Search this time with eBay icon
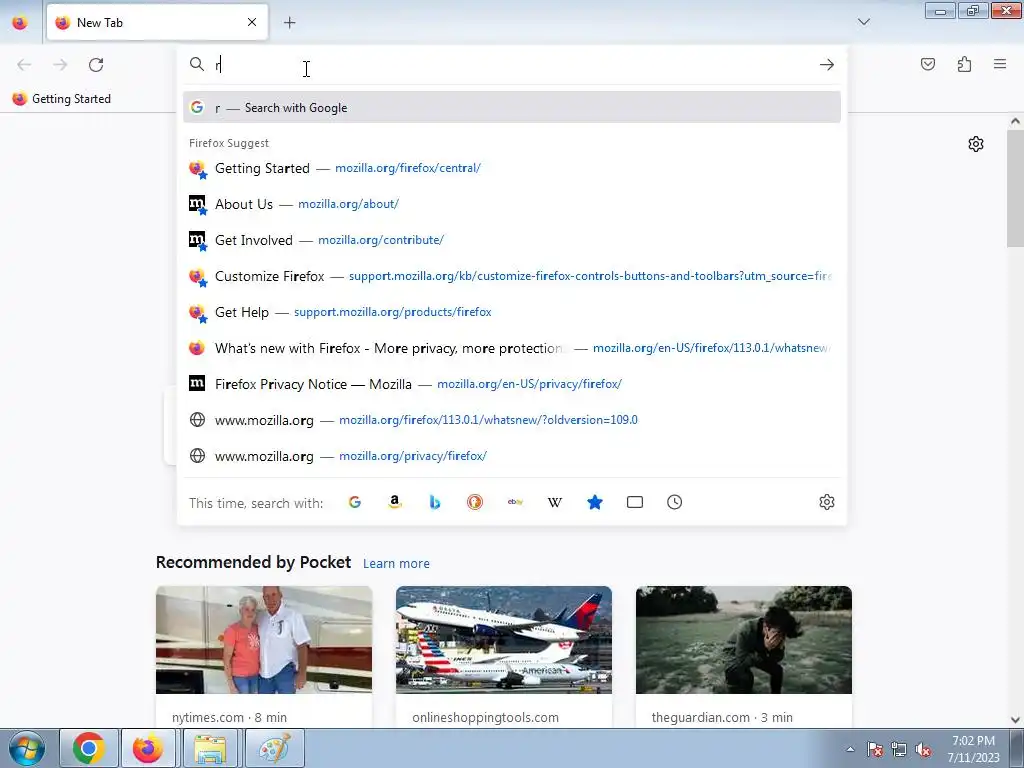This screenshot has width=1024, height=768. click(515, 502)
